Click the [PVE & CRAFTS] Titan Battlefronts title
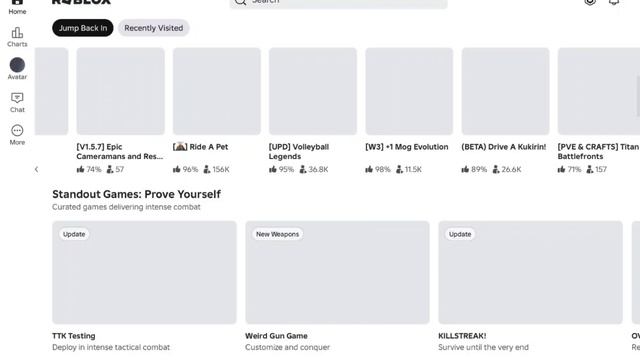The width and height of the screenshot is (640, 360). (x=598, y=151)
